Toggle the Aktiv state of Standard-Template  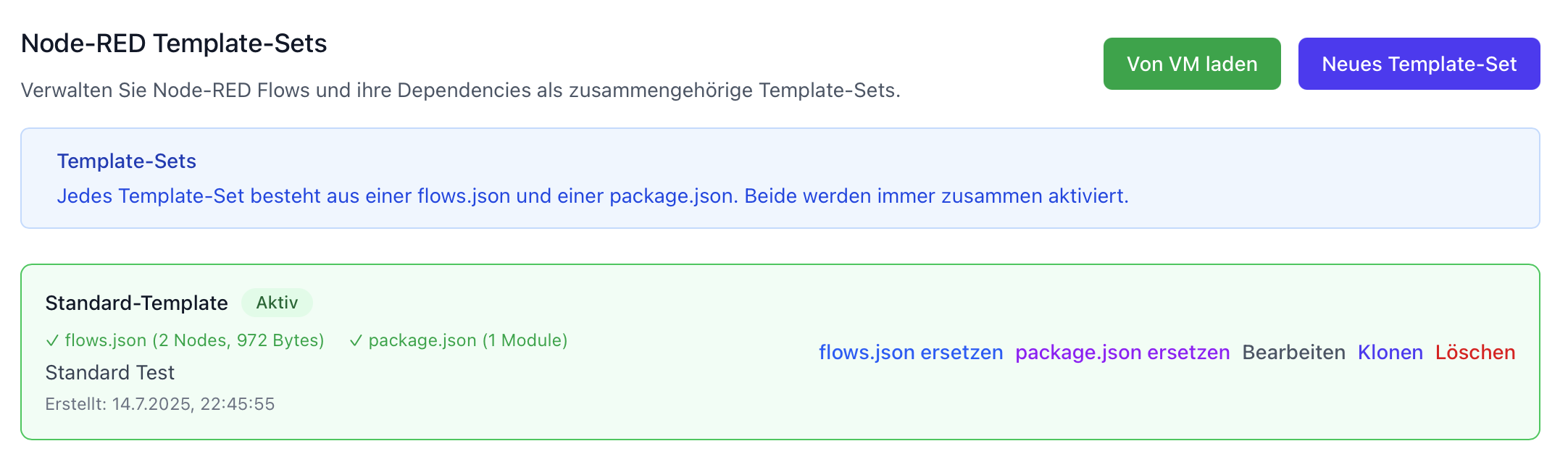[x=277, y=303]
